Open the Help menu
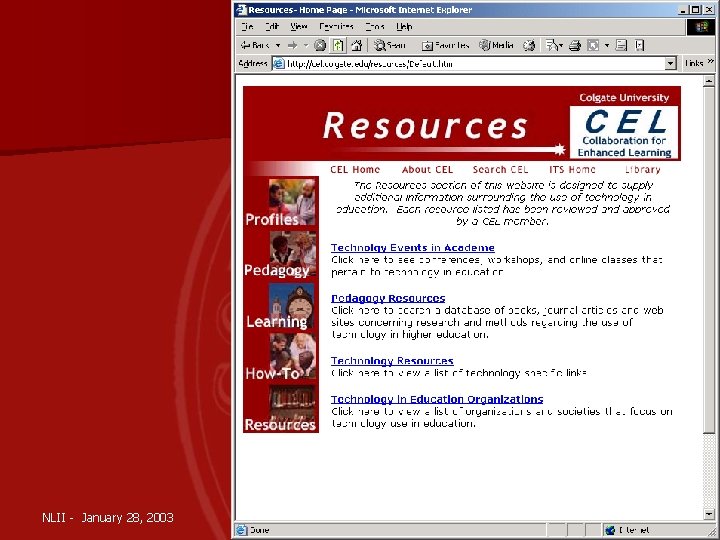This screenshot has width=720, height=540. coord(404,27)
